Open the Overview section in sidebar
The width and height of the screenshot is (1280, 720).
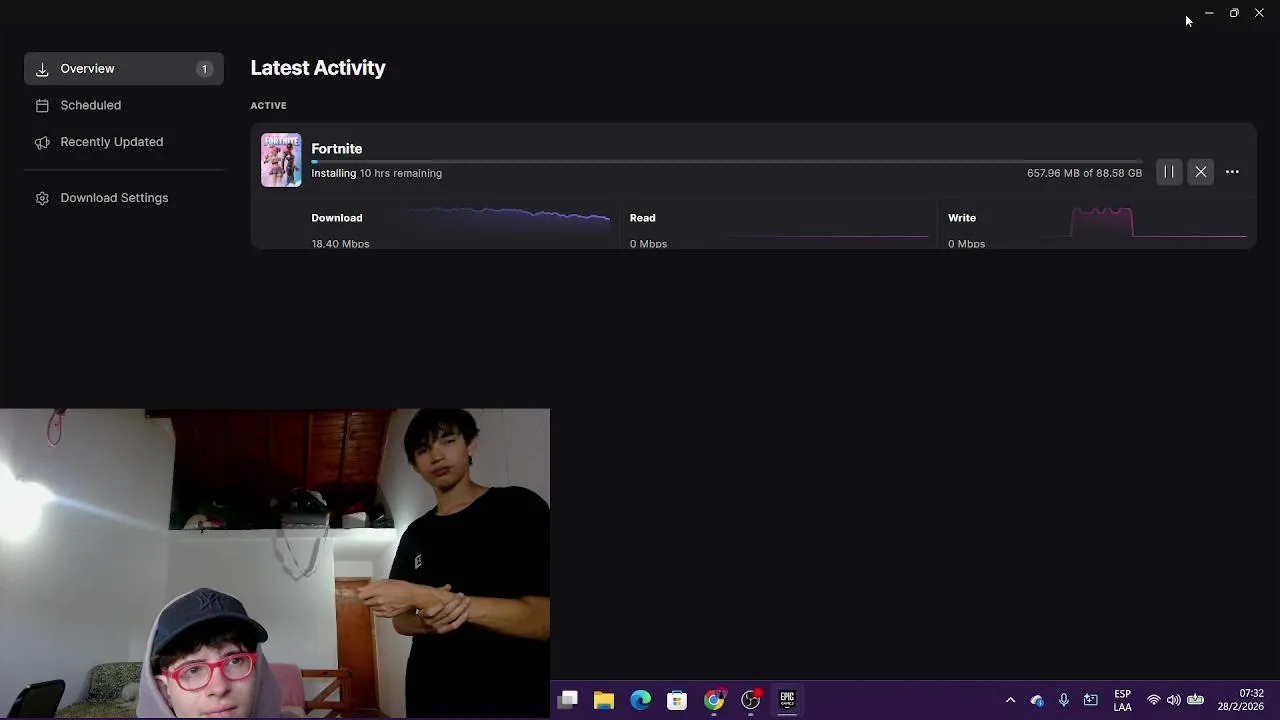[124, 69]
